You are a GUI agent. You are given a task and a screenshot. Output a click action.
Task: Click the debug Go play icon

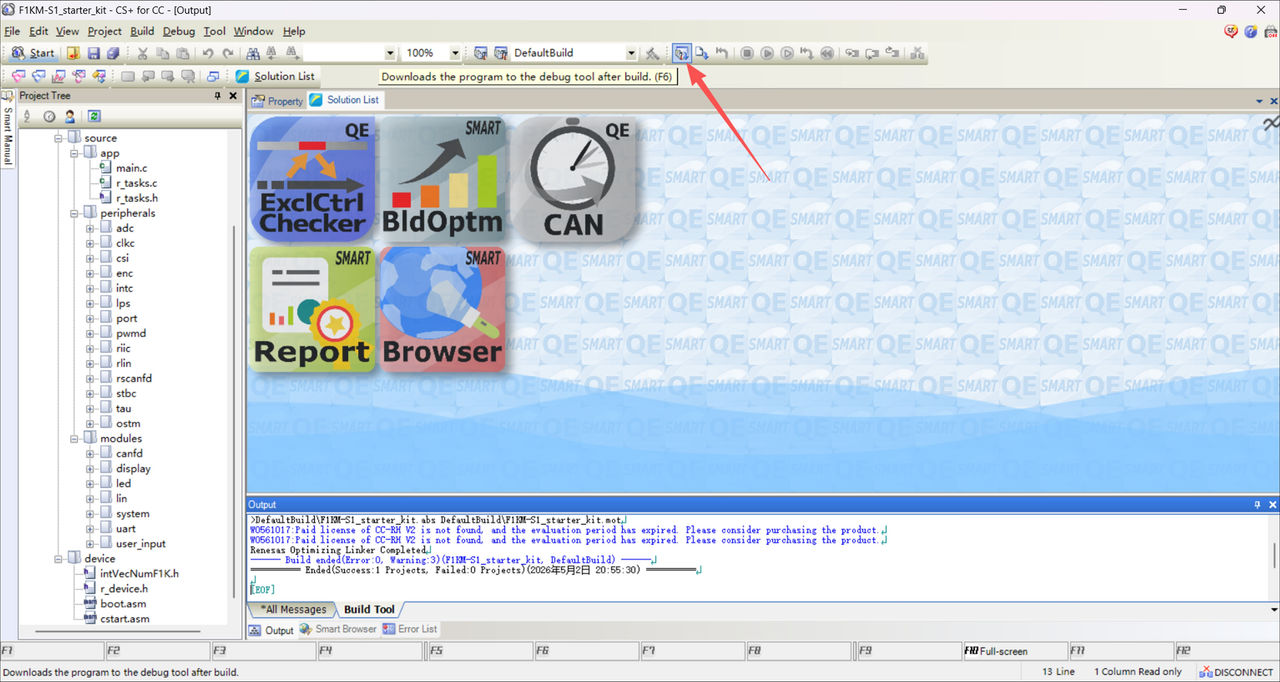tap(767, 53)
